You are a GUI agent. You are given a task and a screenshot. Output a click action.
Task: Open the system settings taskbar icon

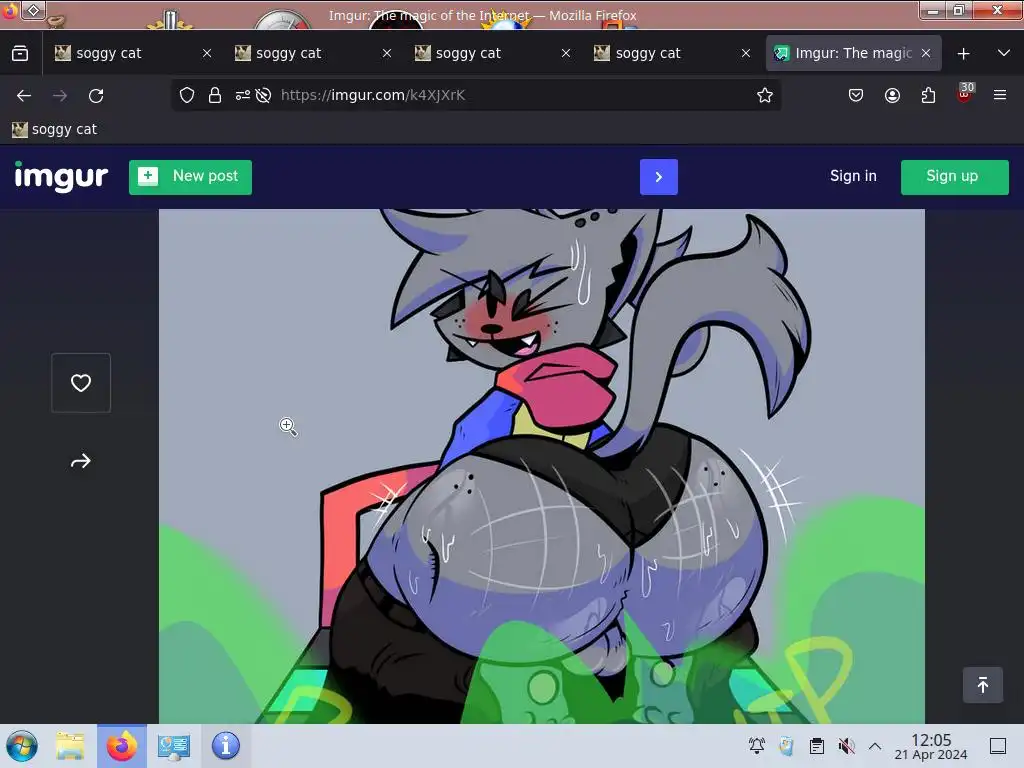174,746
